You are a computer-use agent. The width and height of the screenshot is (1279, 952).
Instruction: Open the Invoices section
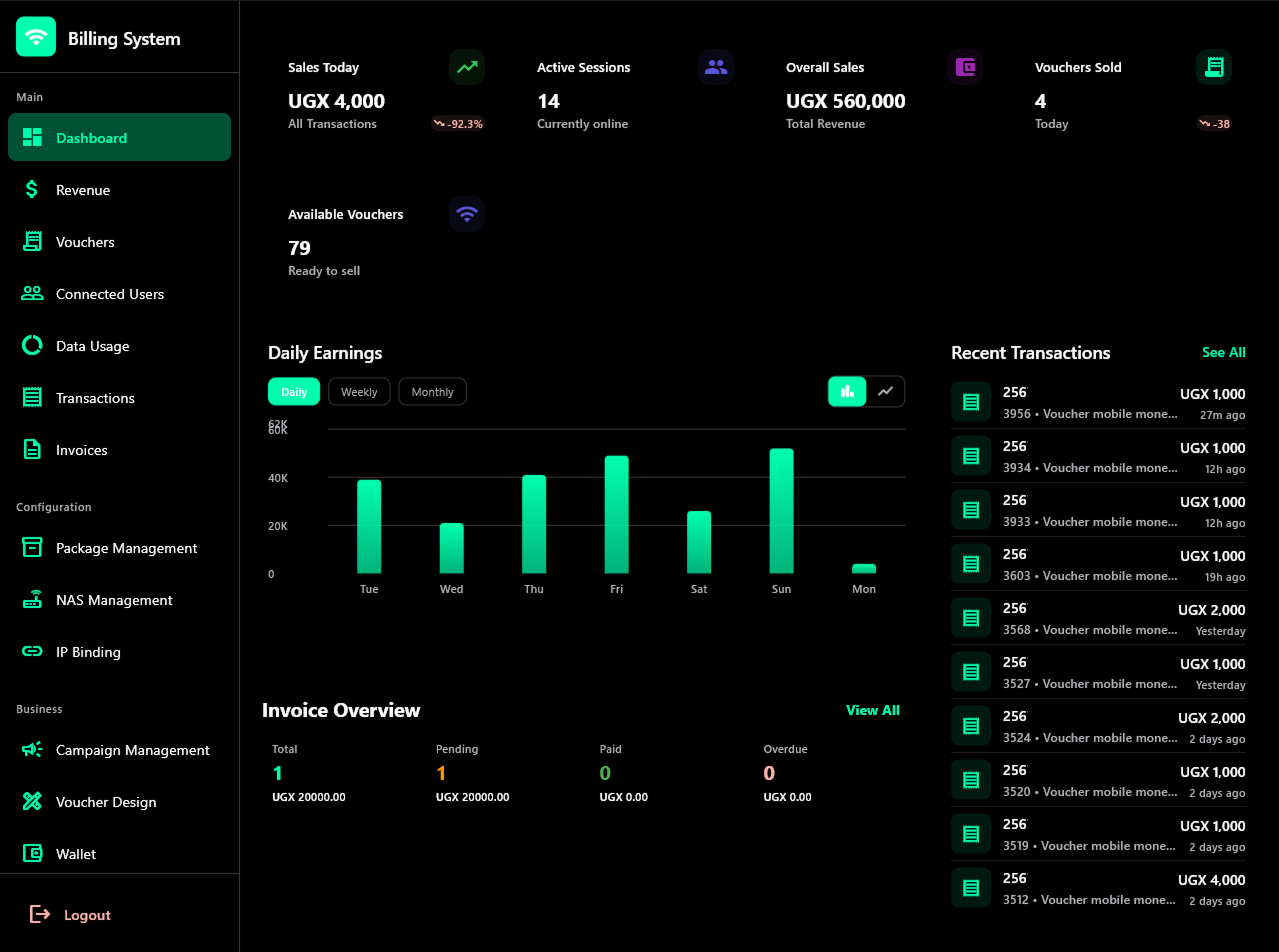click(80, 449)
